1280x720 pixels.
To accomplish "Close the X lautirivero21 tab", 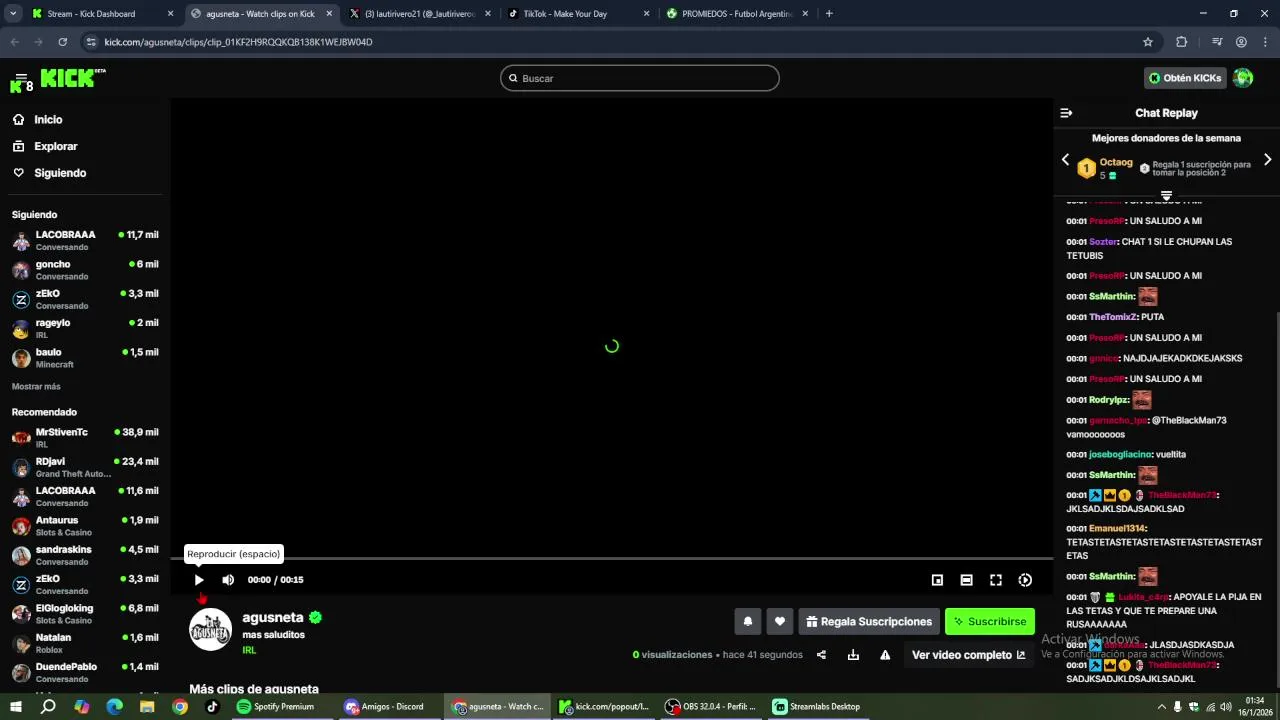I will (x=488, y=14).
